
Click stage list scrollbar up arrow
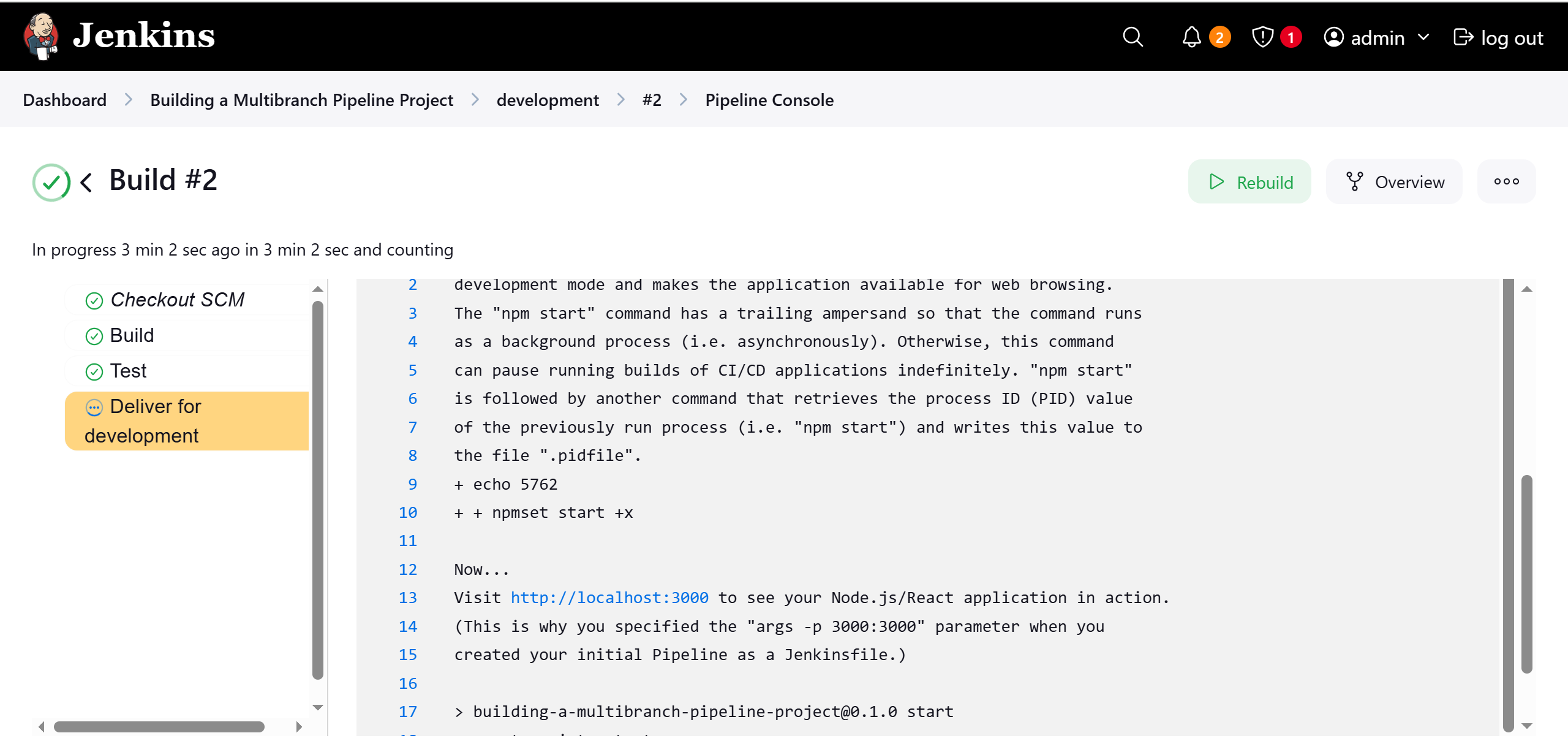pos(317,289)
